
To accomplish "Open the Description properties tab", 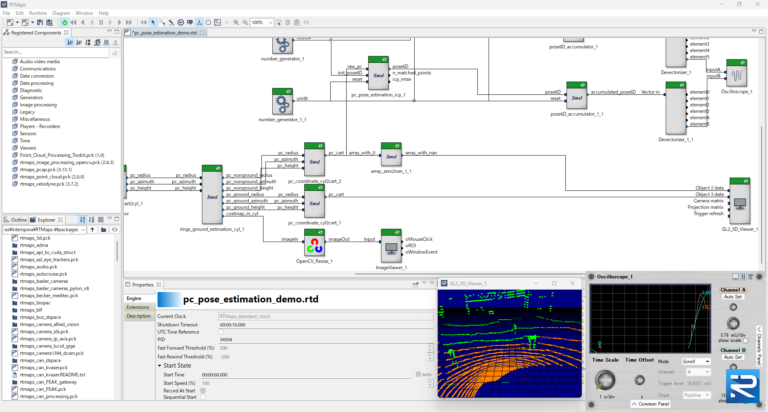I will pos(139,316).
